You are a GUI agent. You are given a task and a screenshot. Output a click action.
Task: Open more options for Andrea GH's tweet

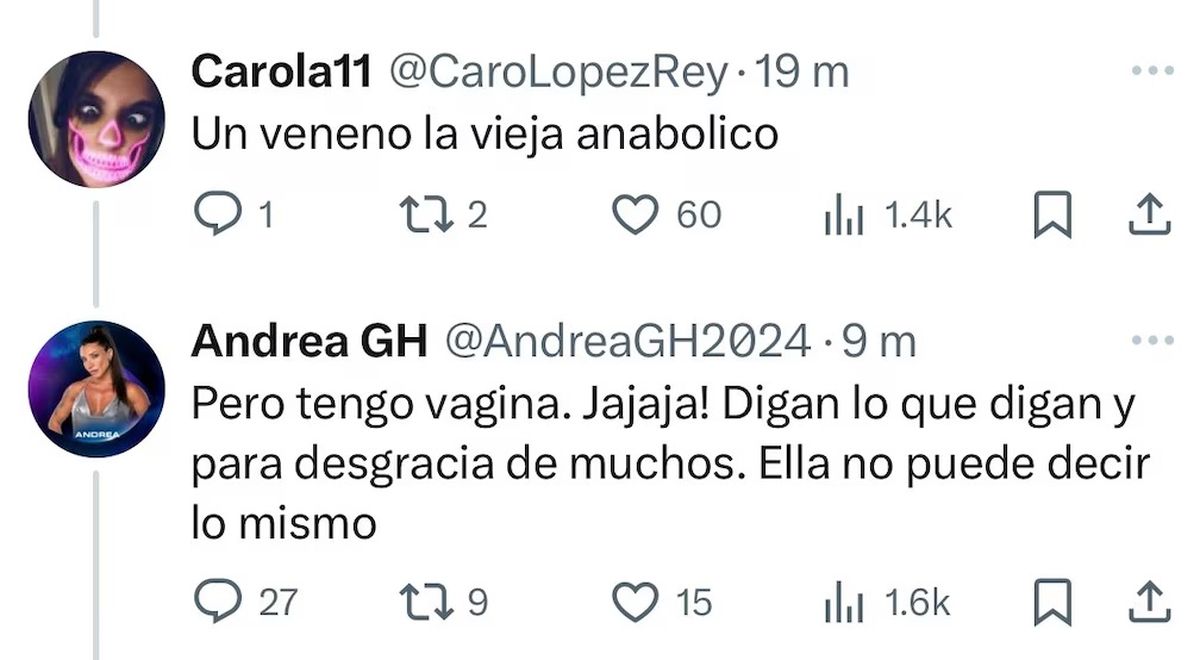(1151, 342)
